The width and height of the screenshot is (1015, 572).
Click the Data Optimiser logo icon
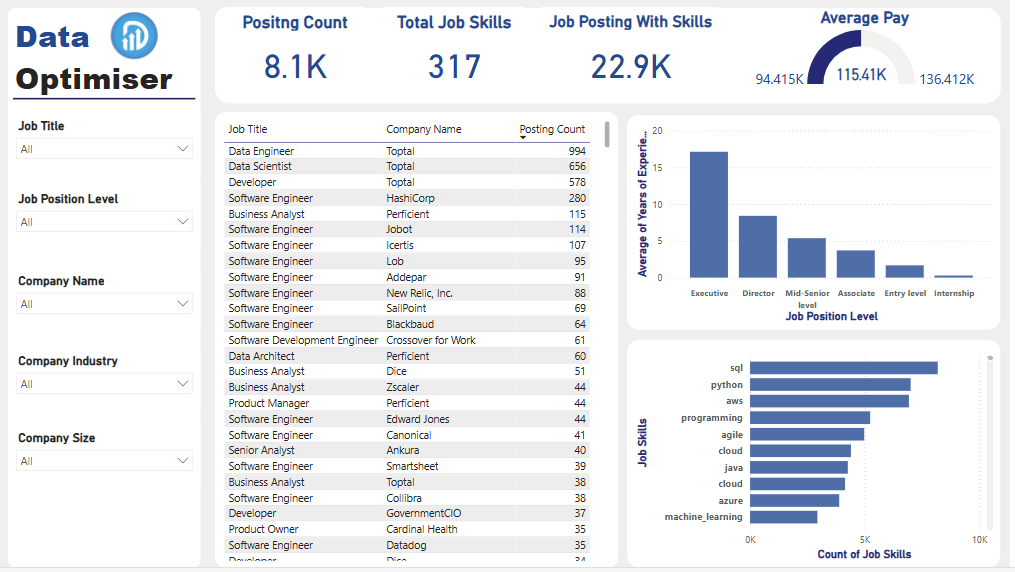point(134,35)
